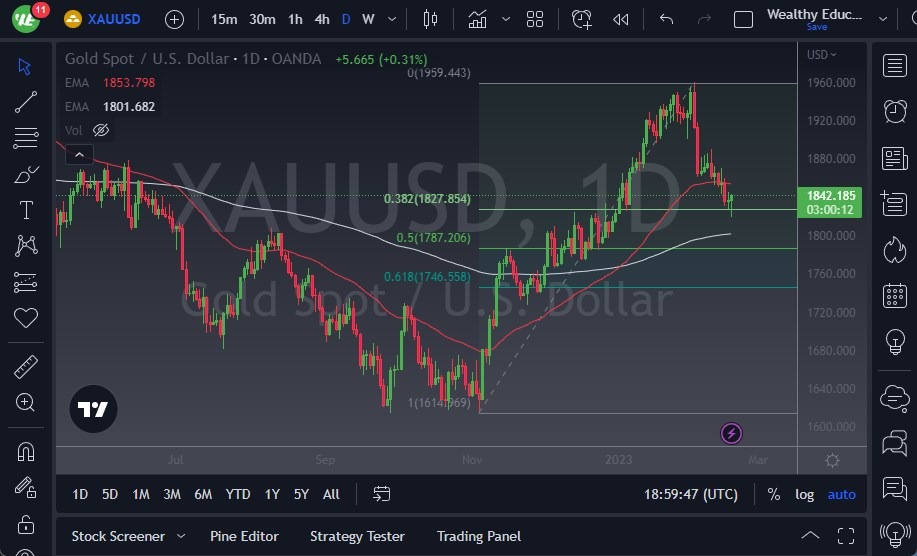This screenshot has width=917, height=556.
Task: Undo the last chart action
Action: click(666, 19)
